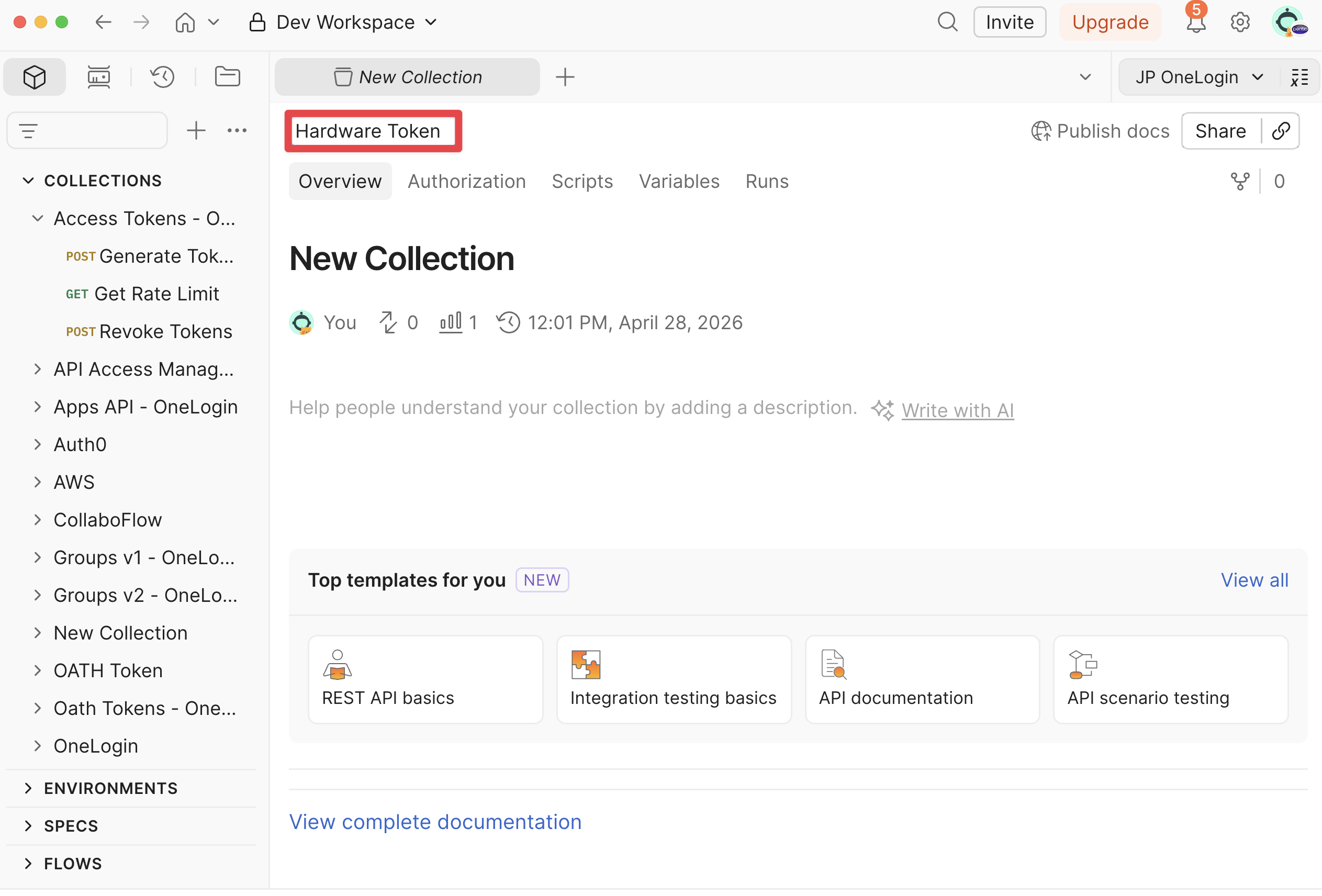Collapse the Access Tokens collection
This screenshot has height=896, width=1322.
point(38,218)
